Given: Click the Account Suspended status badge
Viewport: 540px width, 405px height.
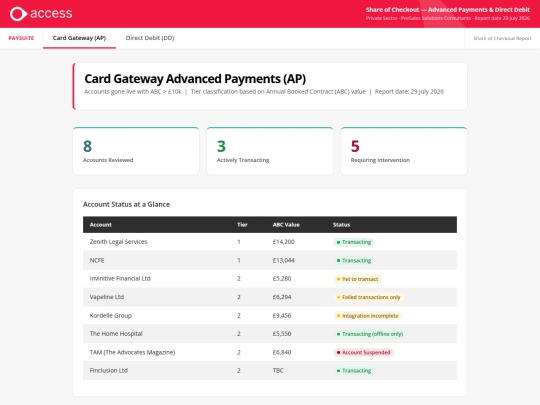Looking at the screenshot, I should pos(363,352).
